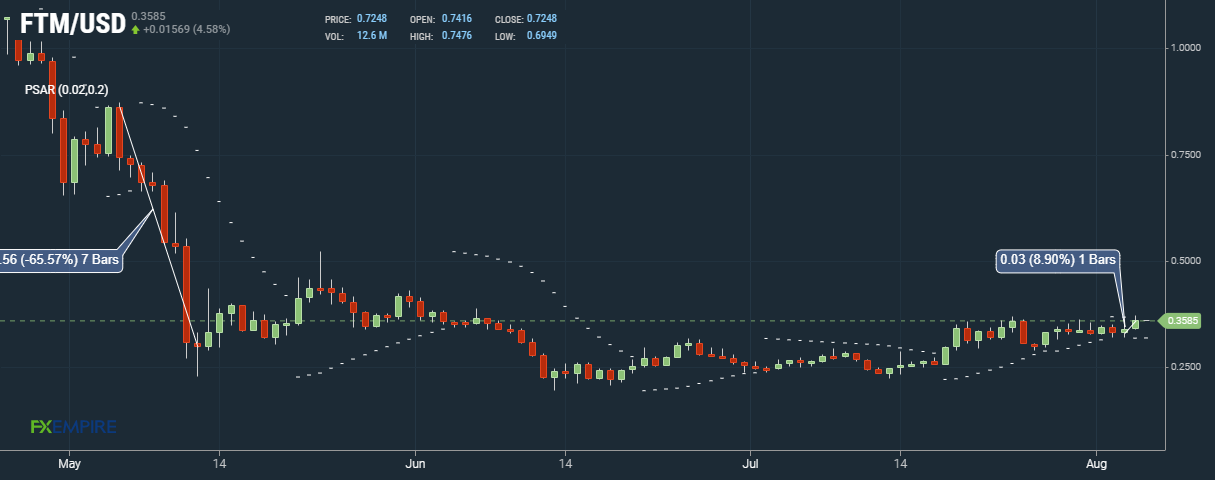The image size is (1215, 480).
Task: Click the HIGH 0.7476 readout
Action: coord(441,36)
